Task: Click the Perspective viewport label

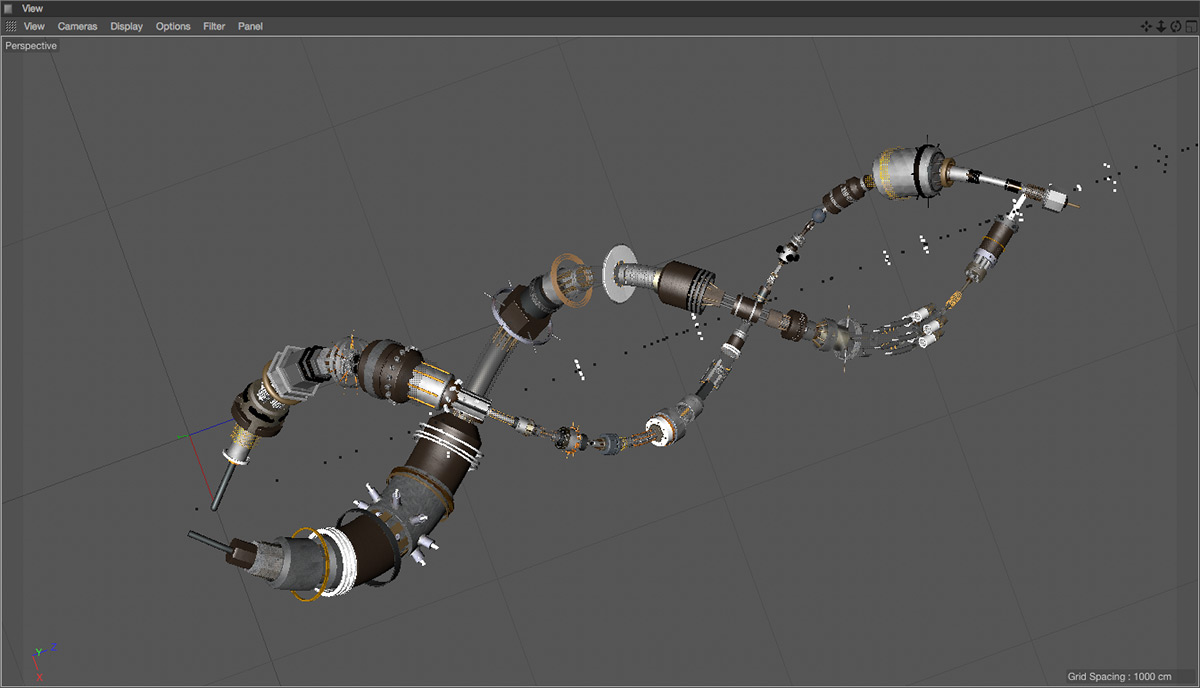Action: (x=31, y=46)
